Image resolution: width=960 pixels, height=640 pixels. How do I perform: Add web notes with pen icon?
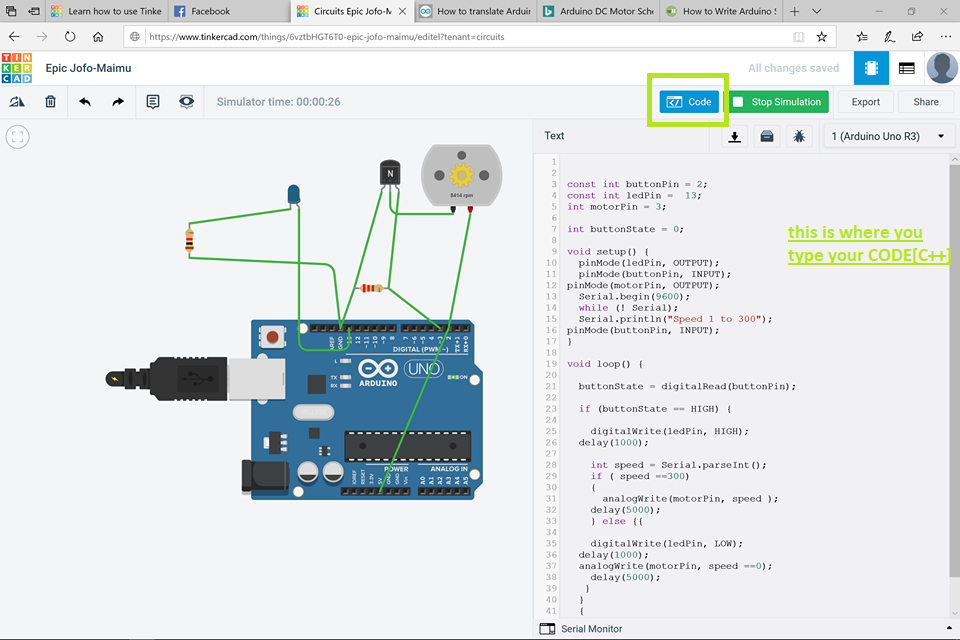[890, 37]
